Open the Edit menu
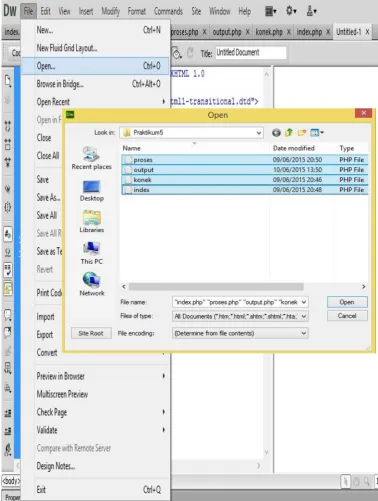378x501 pixels. click(x=45, y=11)
